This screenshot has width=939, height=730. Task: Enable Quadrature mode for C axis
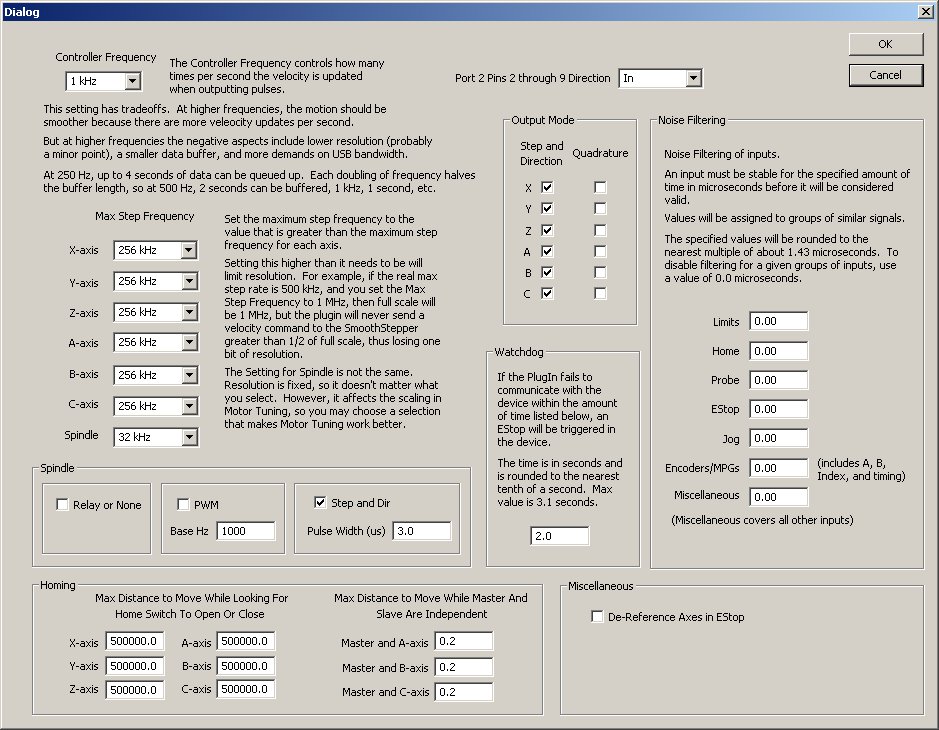point(600,293)
